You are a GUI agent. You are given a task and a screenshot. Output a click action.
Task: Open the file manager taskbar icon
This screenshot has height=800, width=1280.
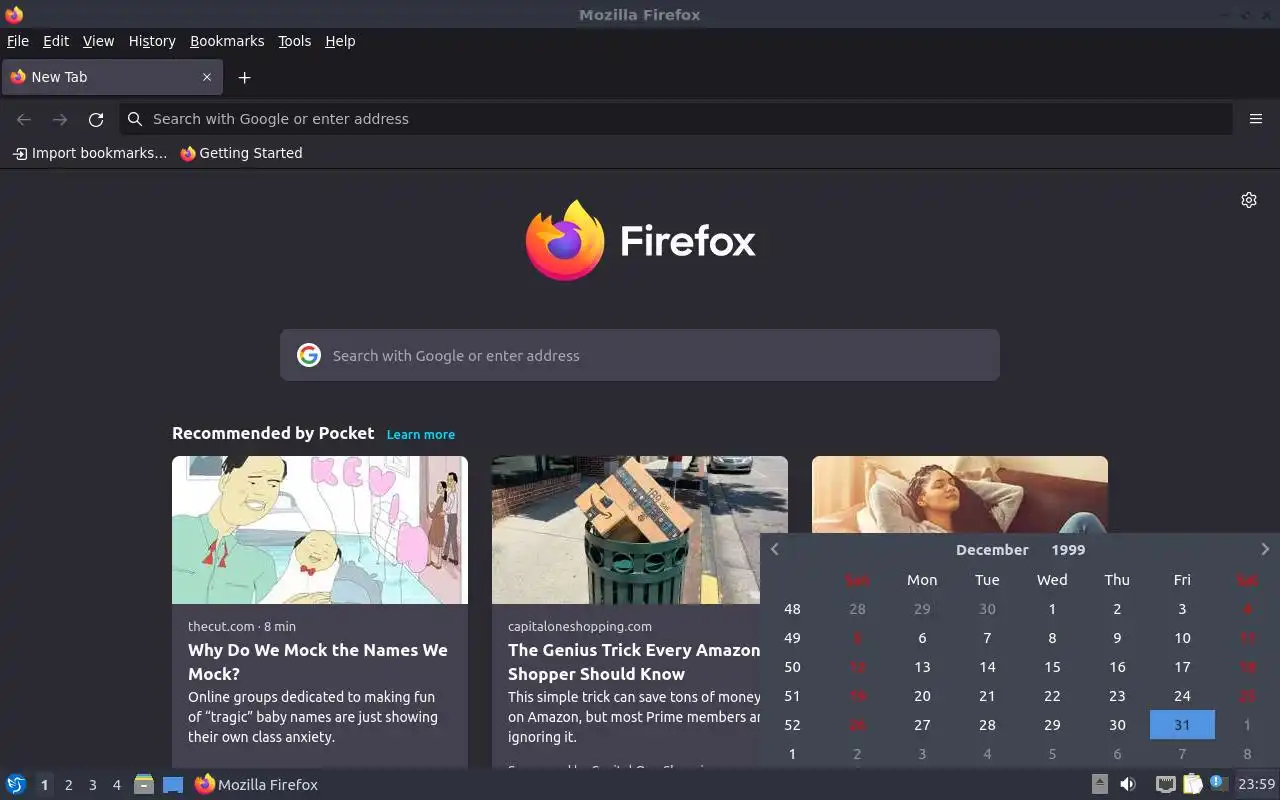(x=144, y=785)
